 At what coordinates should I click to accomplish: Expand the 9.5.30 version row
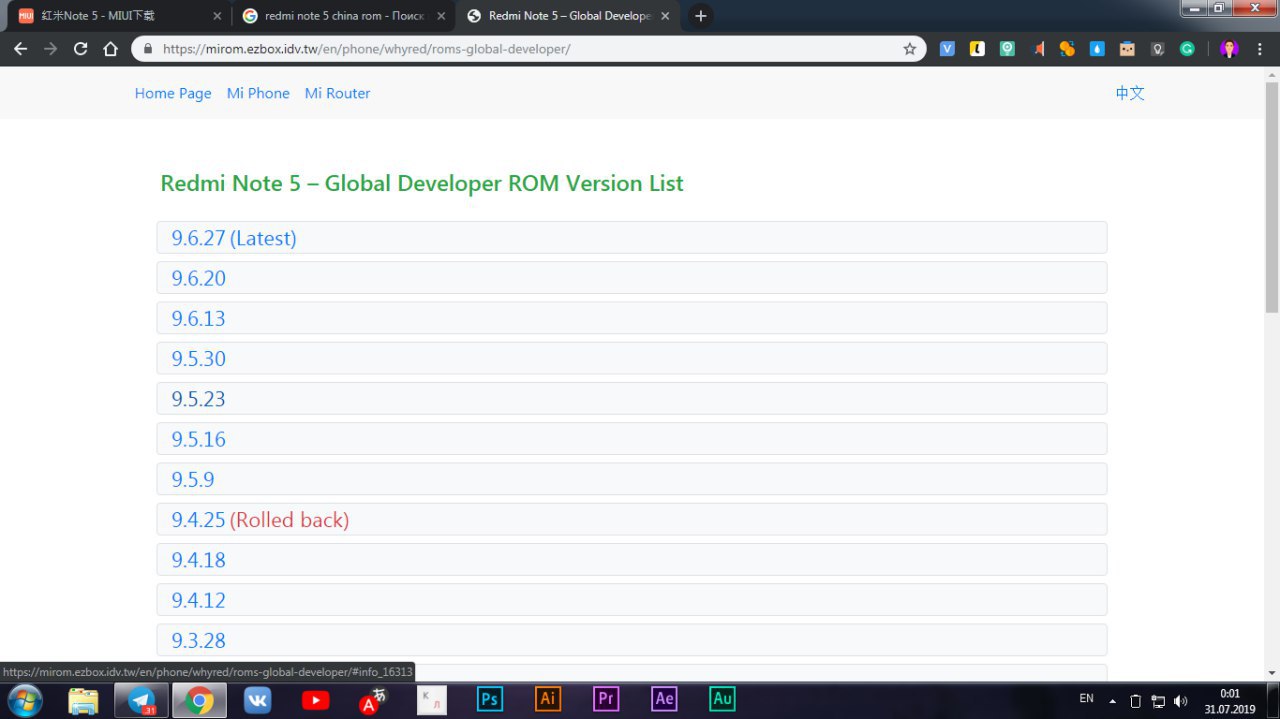(x=632, y=358)
